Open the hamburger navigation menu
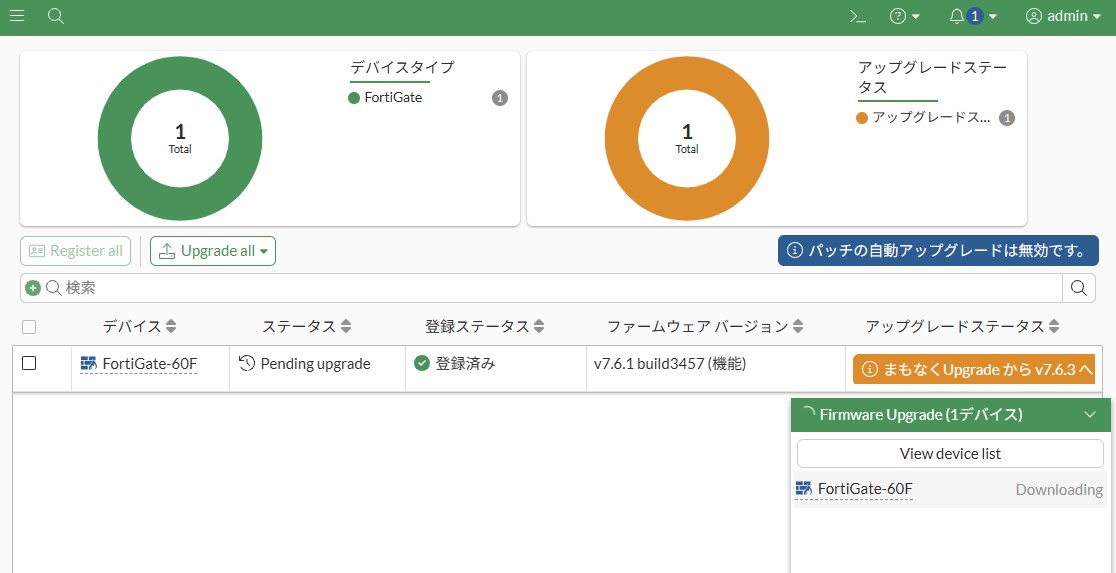This screenshot has height=573, width=1116. [x=17, y=16]
